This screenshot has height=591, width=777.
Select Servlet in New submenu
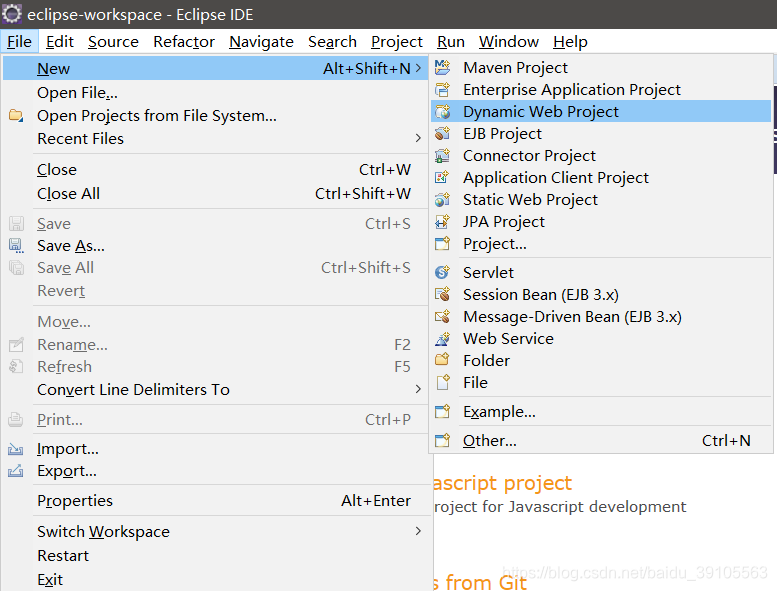pos(601,272)
